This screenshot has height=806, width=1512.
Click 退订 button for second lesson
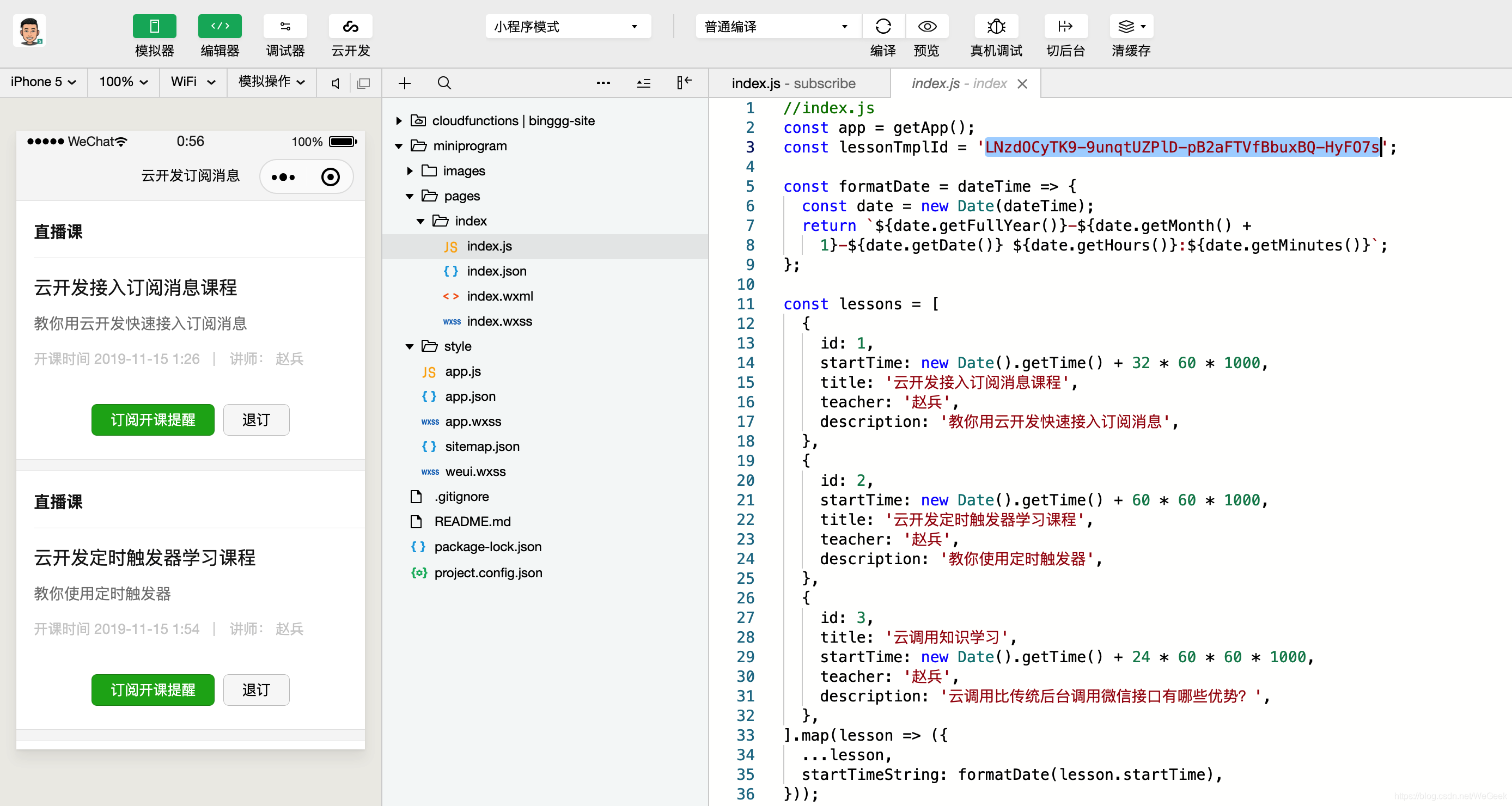pos(254,690)
